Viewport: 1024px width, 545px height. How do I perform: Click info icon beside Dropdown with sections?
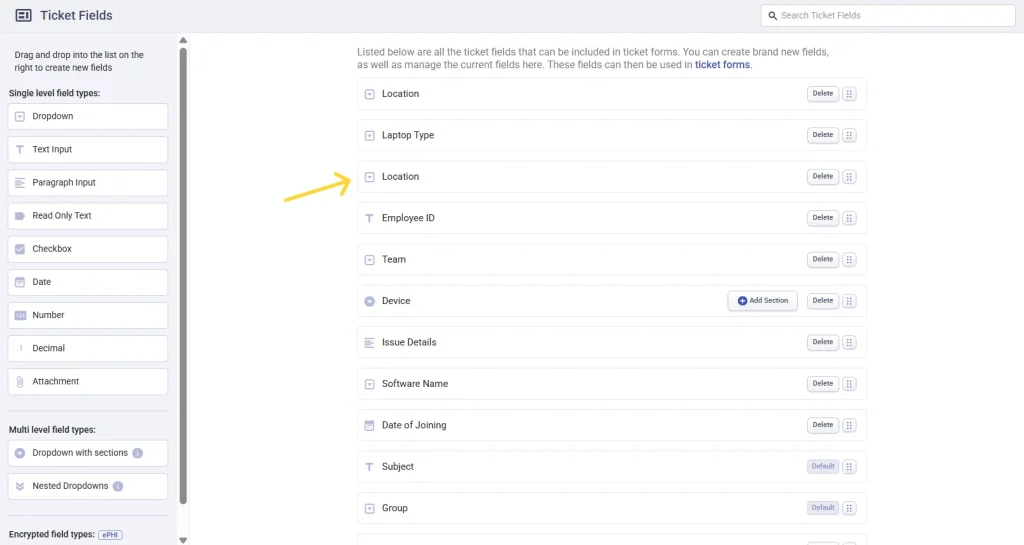point(138,453)
